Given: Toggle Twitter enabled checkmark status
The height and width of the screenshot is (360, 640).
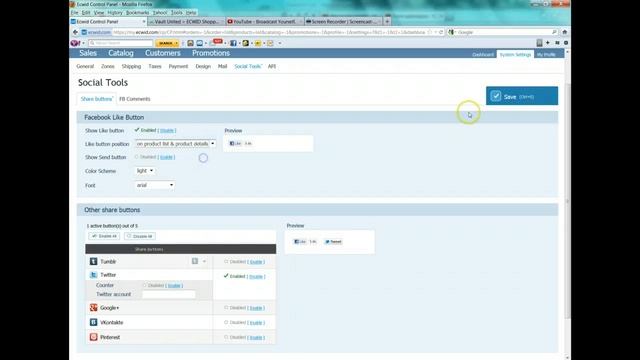Looking at the screenshot, I should [226, 276].
